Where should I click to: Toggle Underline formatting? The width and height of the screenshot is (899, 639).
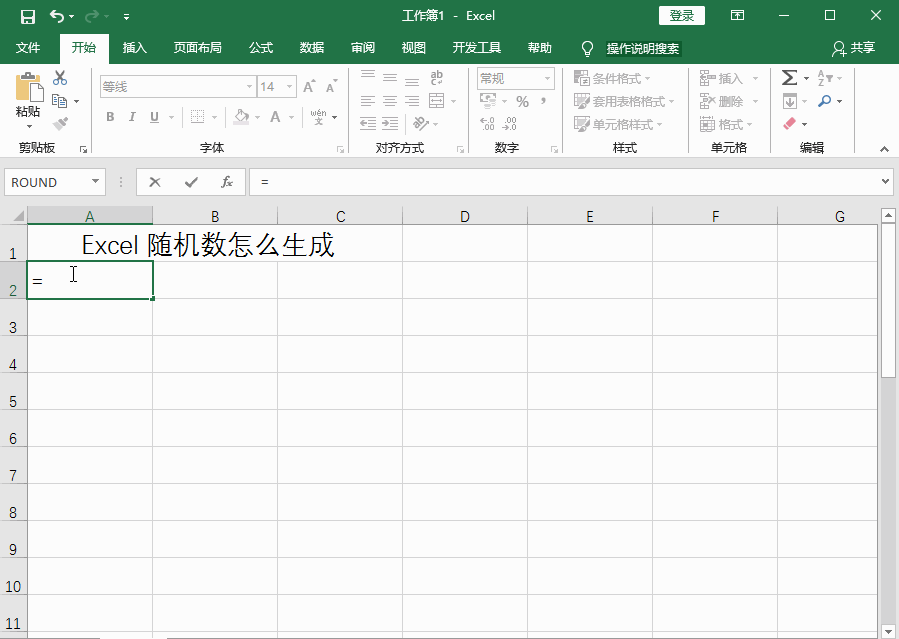coord(154,117)
